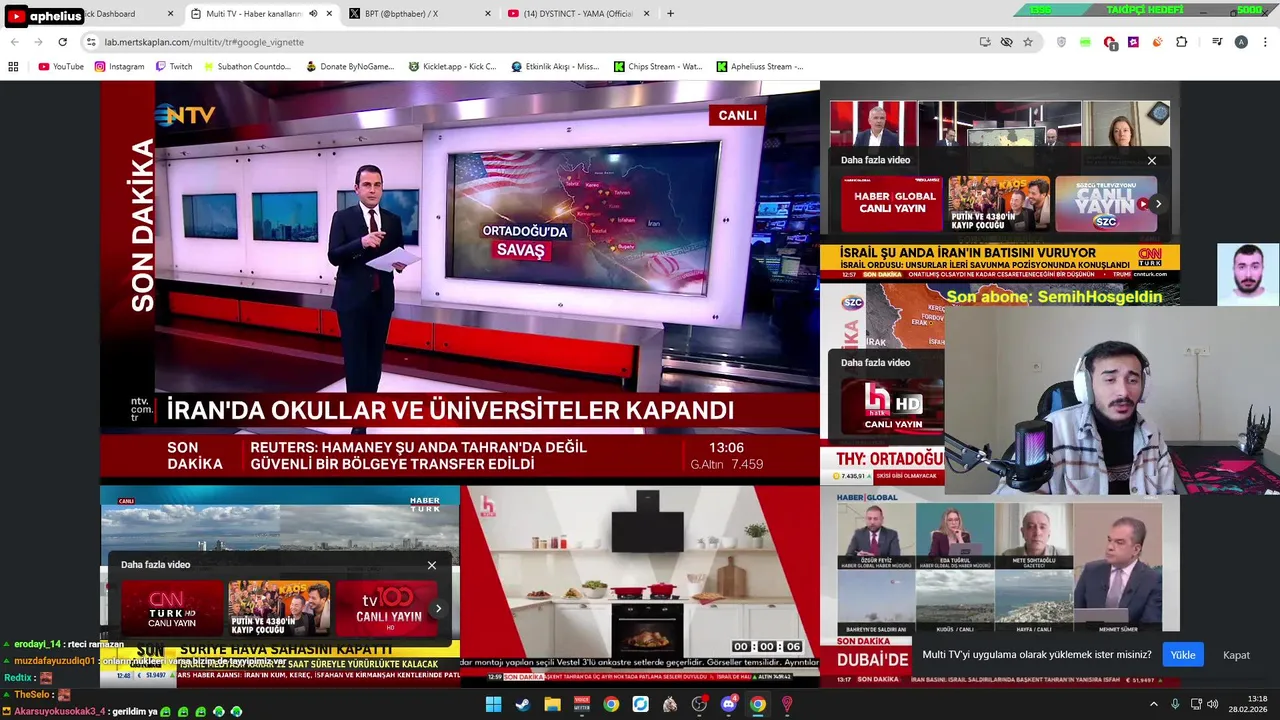Click the crossed-eye third-party cookies icon

point(1006,42)
